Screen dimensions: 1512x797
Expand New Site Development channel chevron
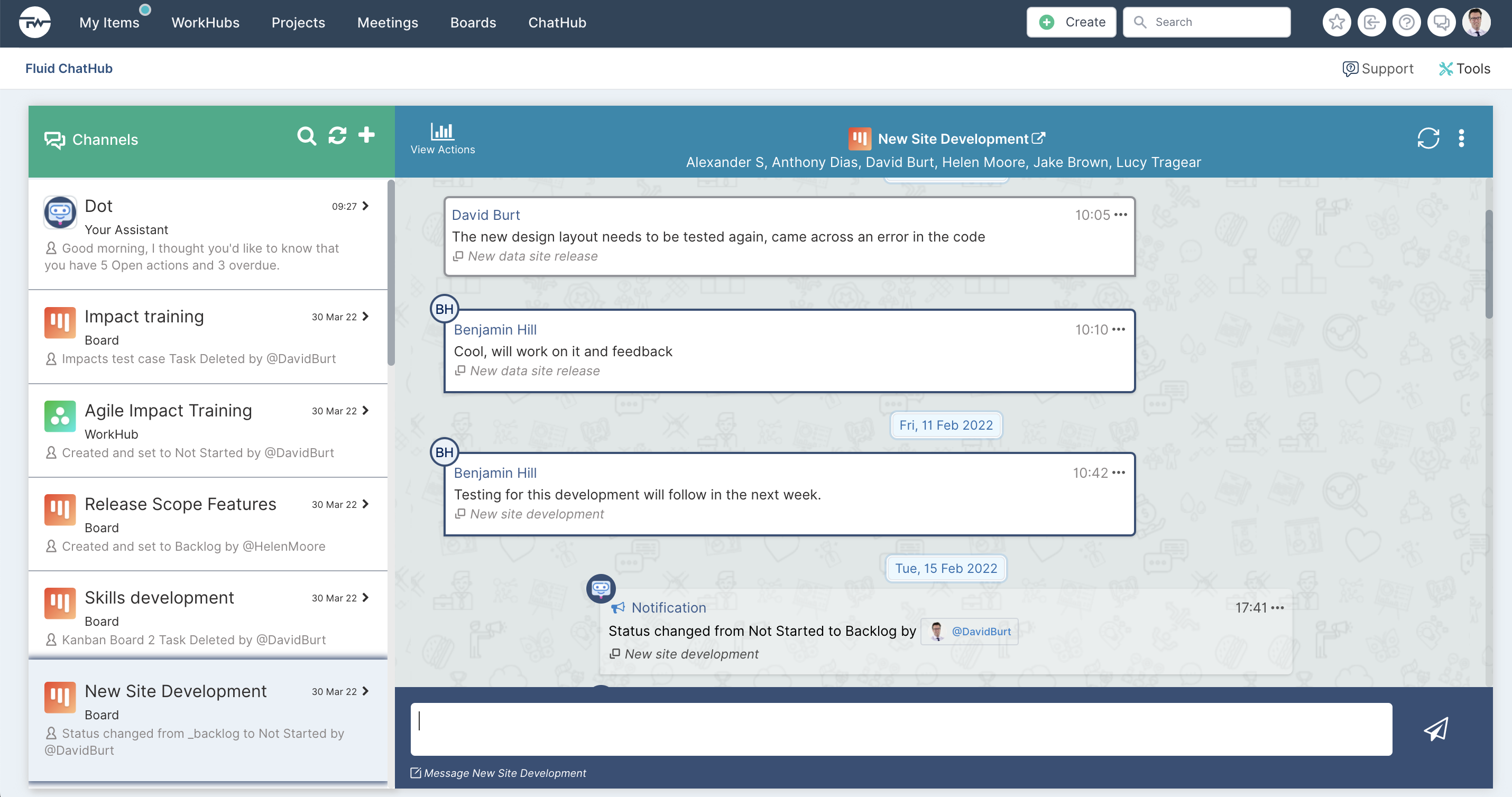coord(366,691)
